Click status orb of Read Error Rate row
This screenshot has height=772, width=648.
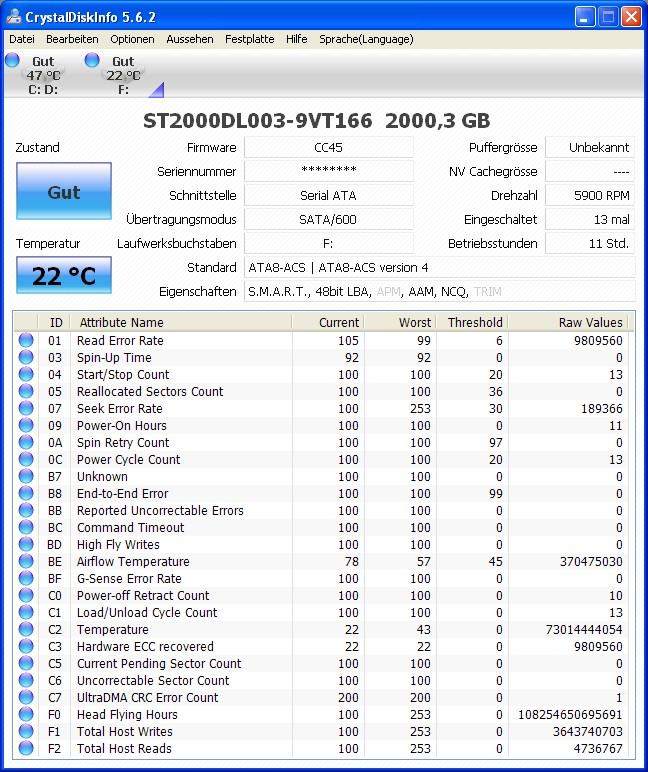pyautogui.click(x=26, y=340)
